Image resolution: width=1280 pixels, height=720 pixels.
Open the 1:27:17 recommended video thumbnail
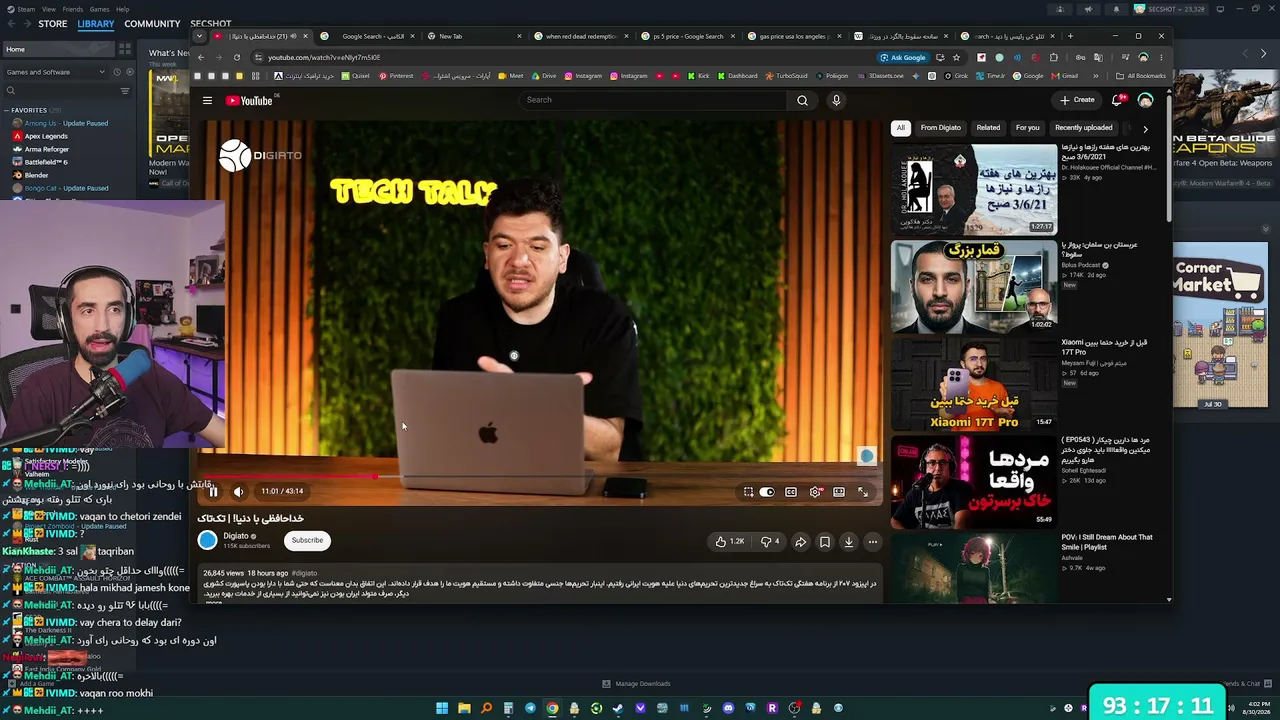click(973, 189)
